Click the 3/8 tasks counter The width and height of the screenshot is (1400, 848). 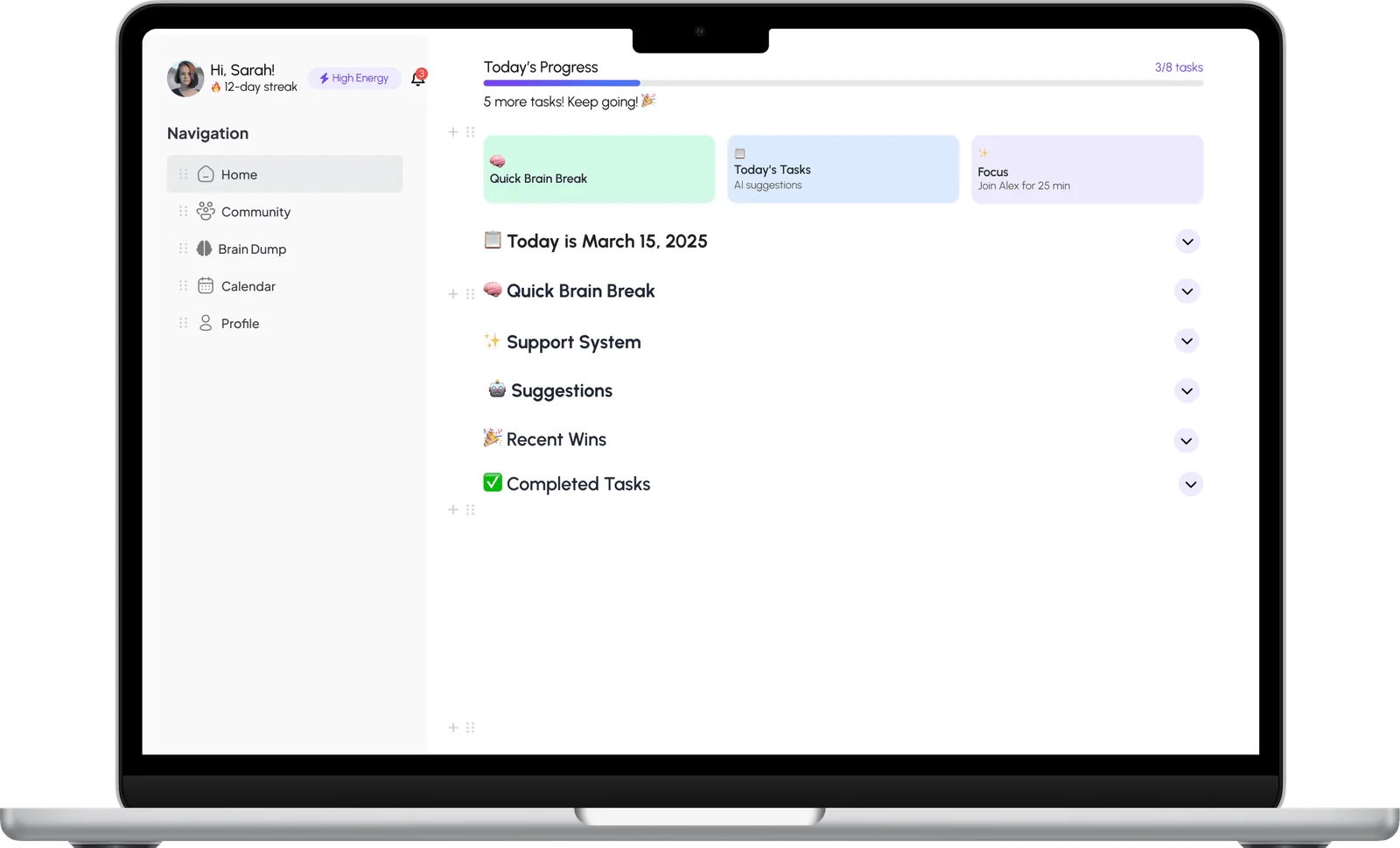click(1179, 67)
